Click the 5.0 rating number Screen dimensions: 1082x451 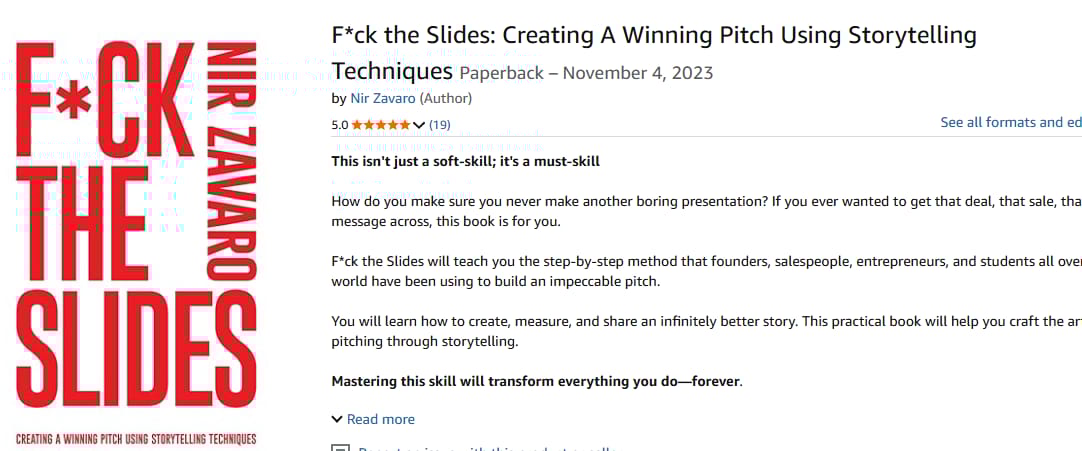340,125
